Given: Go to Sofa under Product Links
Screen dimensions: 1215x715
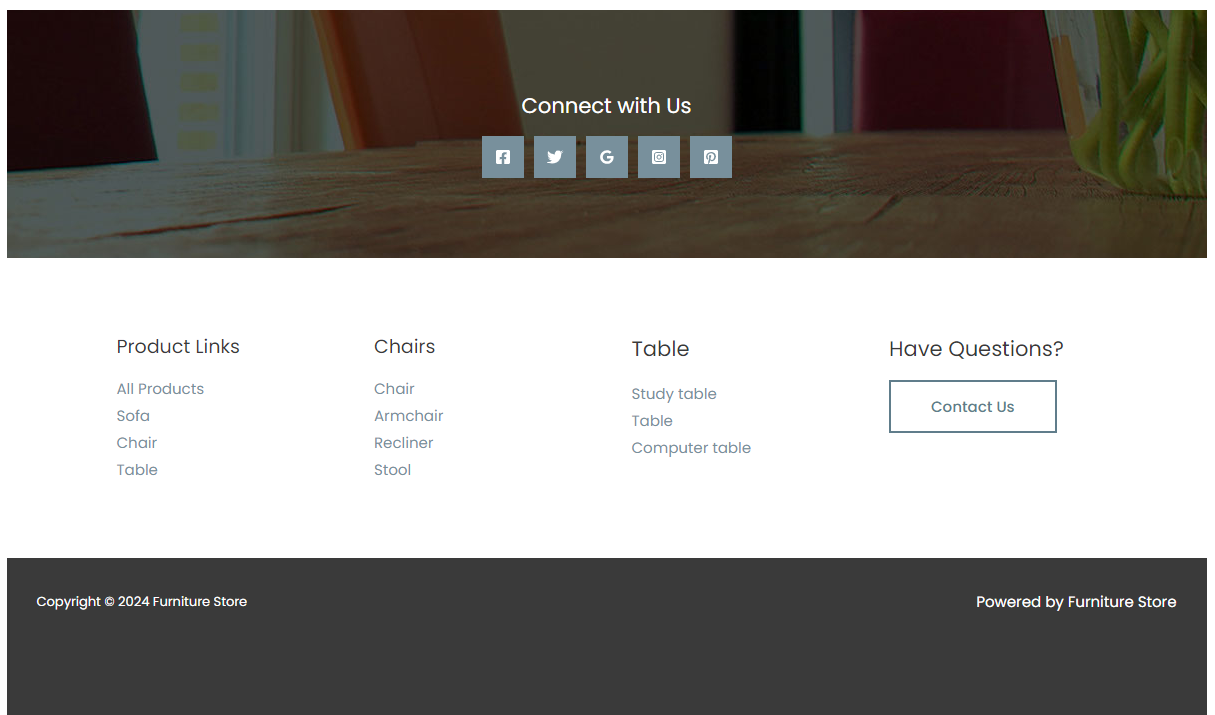Looking at the screenshot, I should pyautogui.click(x=133, y=416).
